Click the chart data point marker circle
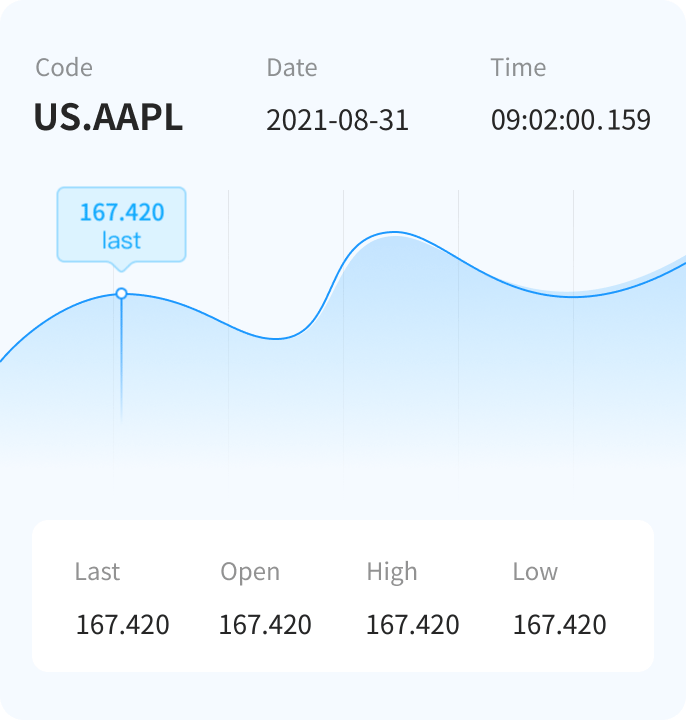The height and width of the screenshot is (720, 686). point(121,294)
